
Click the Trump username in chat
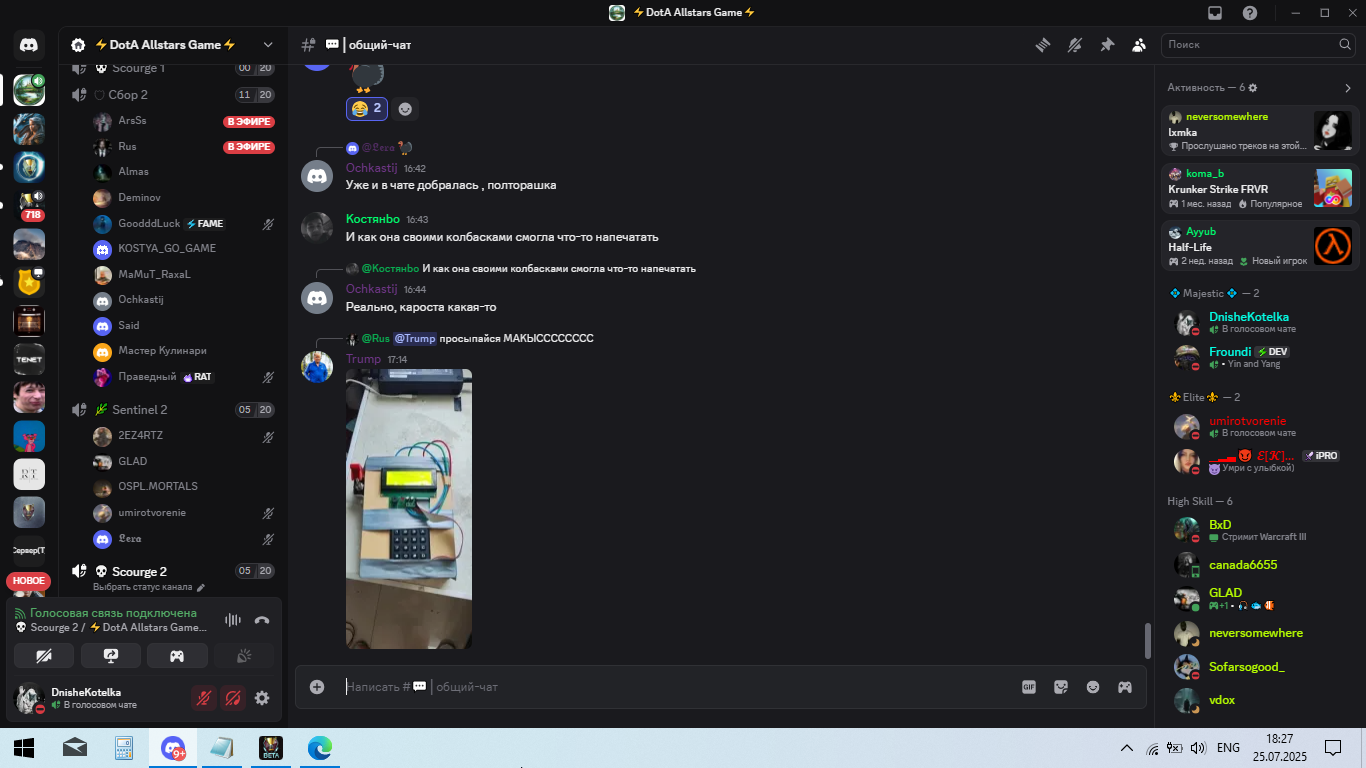tap(363, 359)
